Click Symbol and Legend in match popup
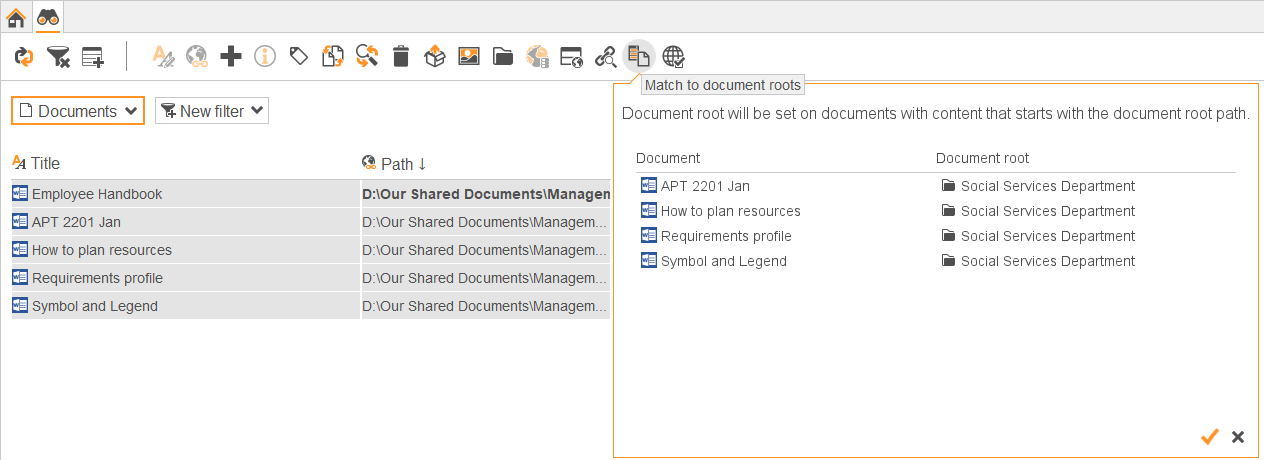1264x460 pixels. [724, 261]
